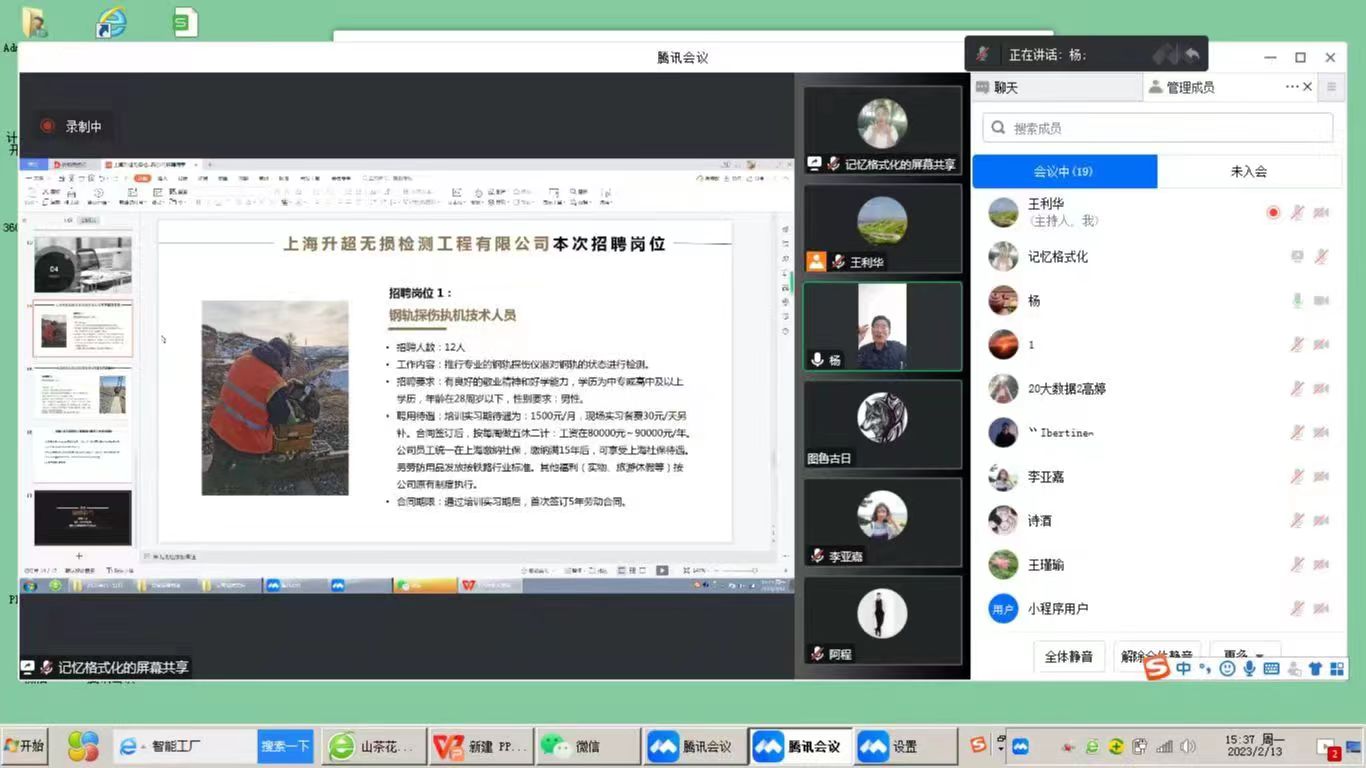Select 杨's video tile

point(882,327)
